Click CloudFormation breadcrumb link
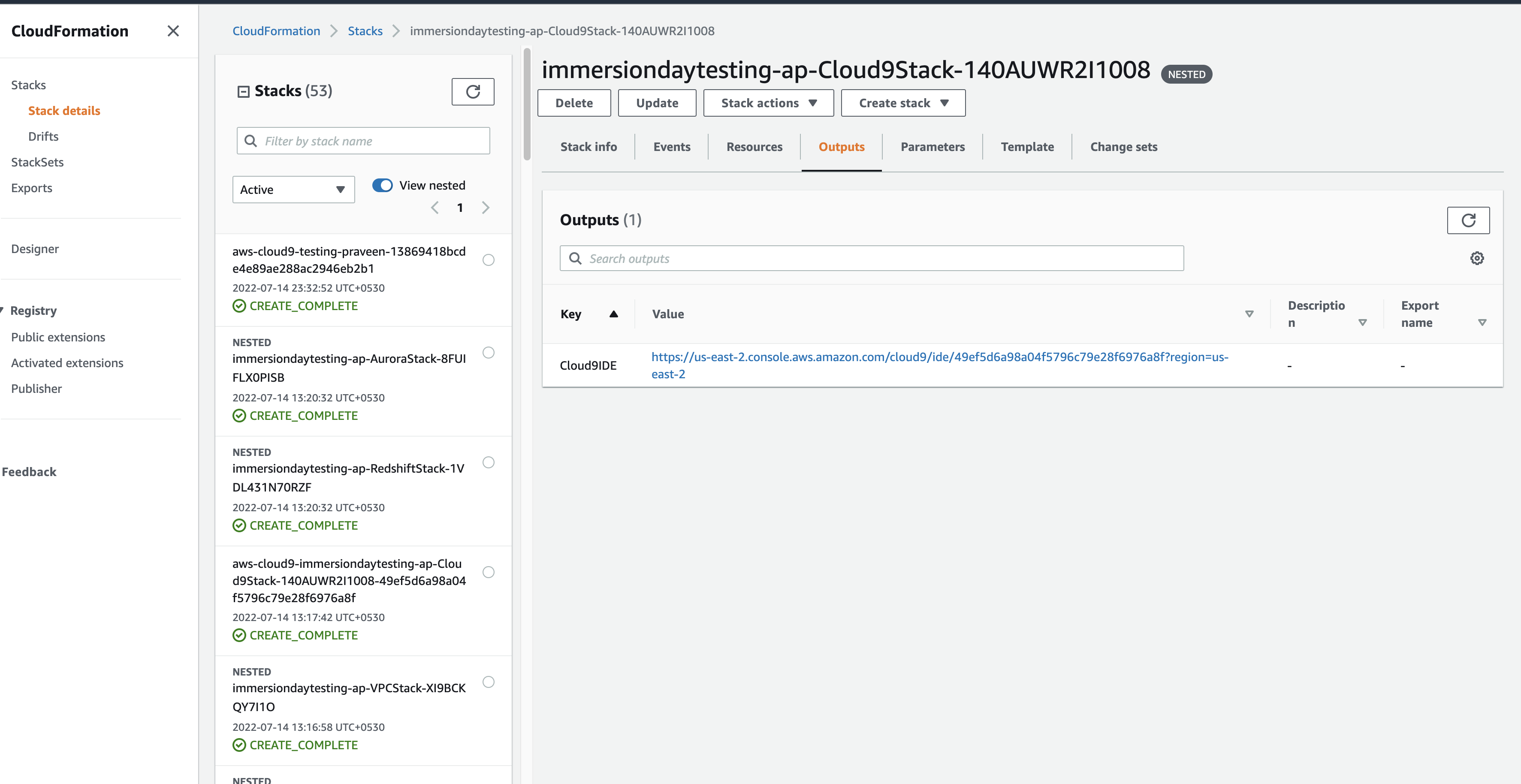The image size is (1521, 784). [x=276, y=31]
